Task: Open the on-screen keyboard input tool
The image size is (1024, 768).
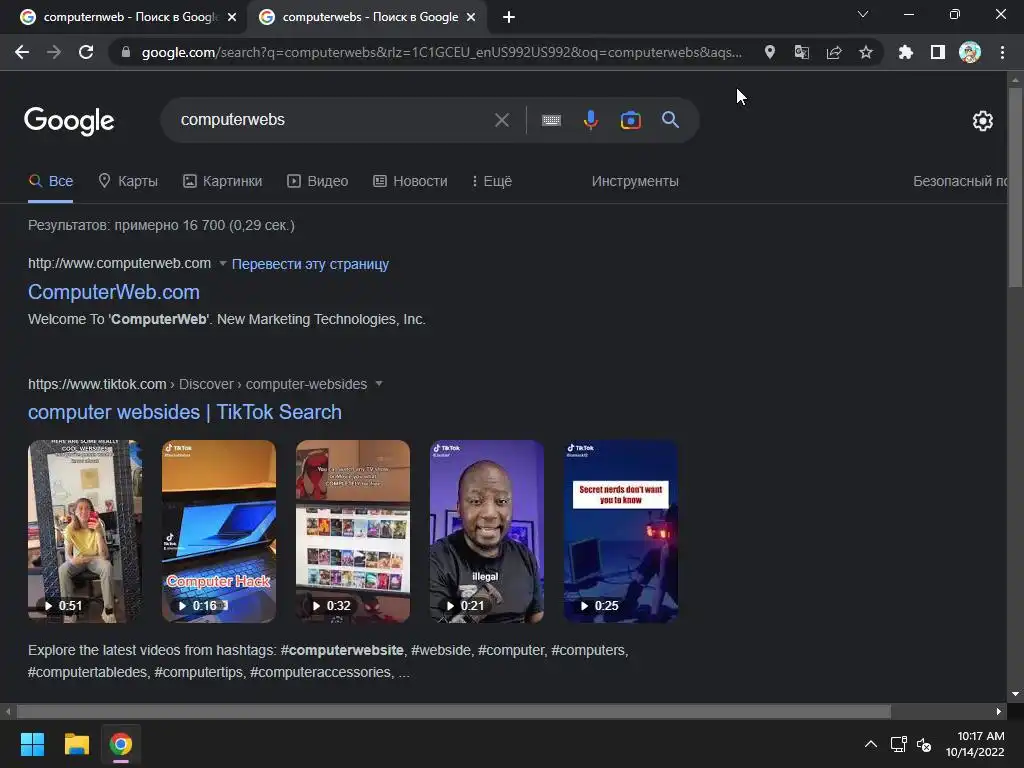Action: click(551, 120)
